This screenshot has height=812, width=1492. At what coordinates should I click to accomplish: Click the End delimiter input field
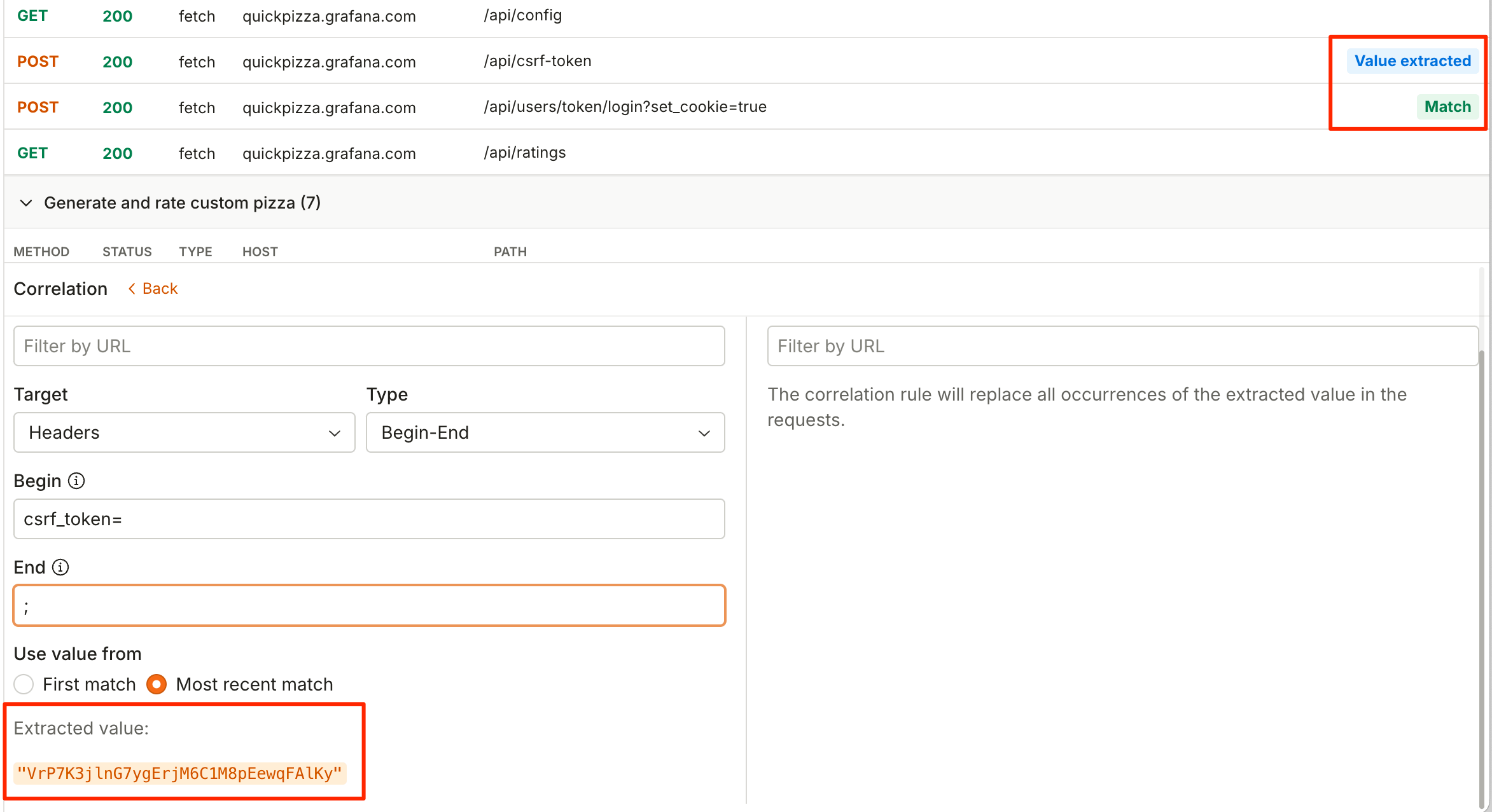(x=368, y=605)
